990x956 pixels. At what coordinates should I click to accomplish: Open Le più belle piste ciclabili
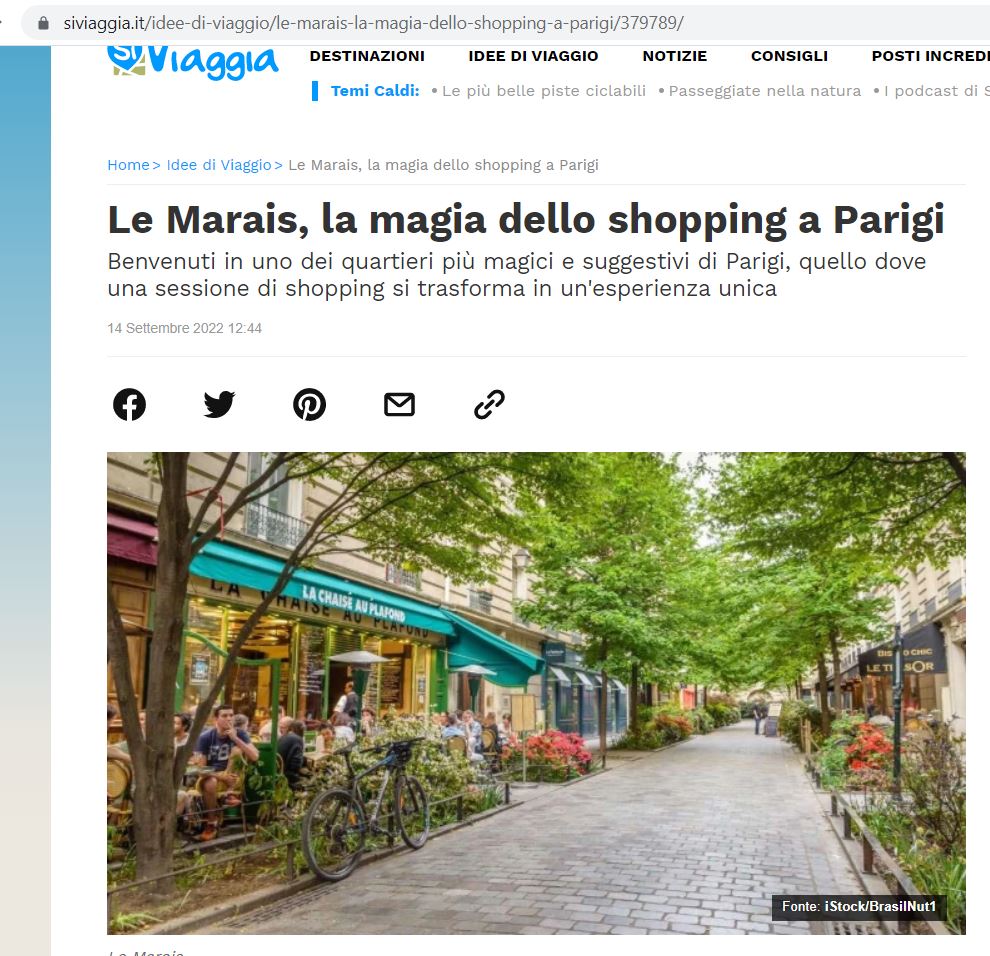[544, 91]
